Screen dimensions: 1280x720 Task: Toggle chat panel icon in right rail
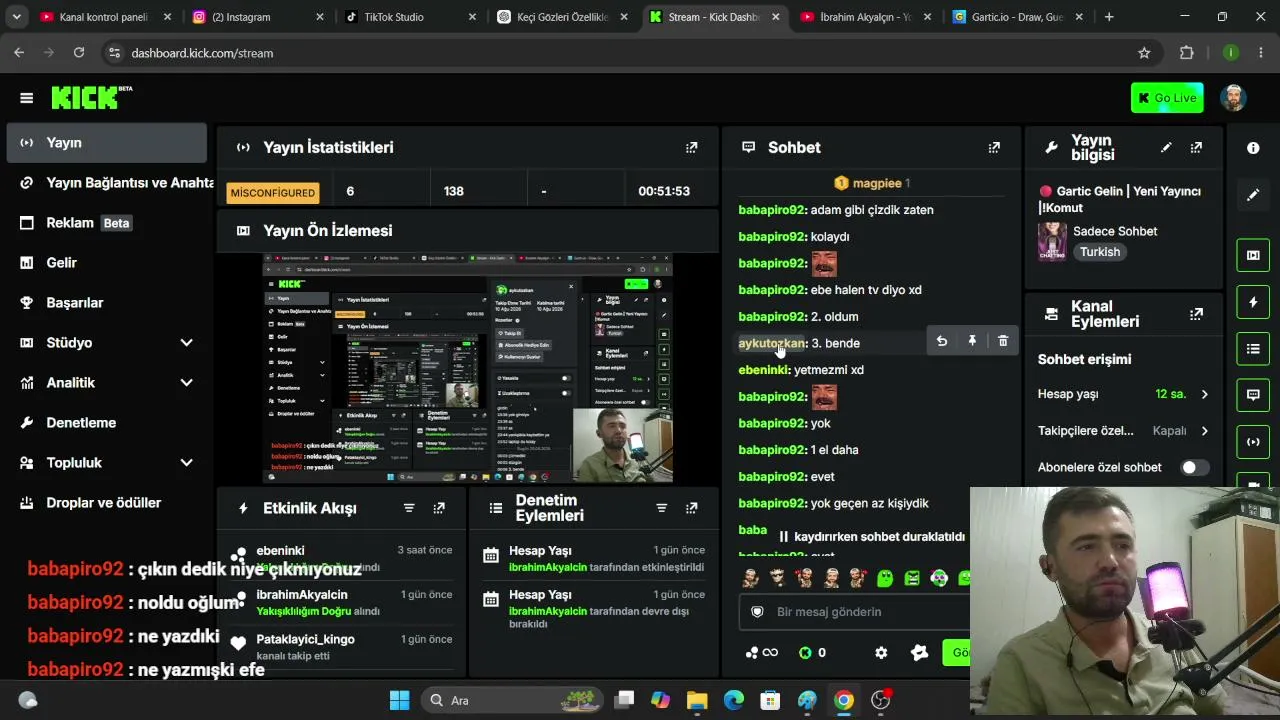[x=1253, y=395]
